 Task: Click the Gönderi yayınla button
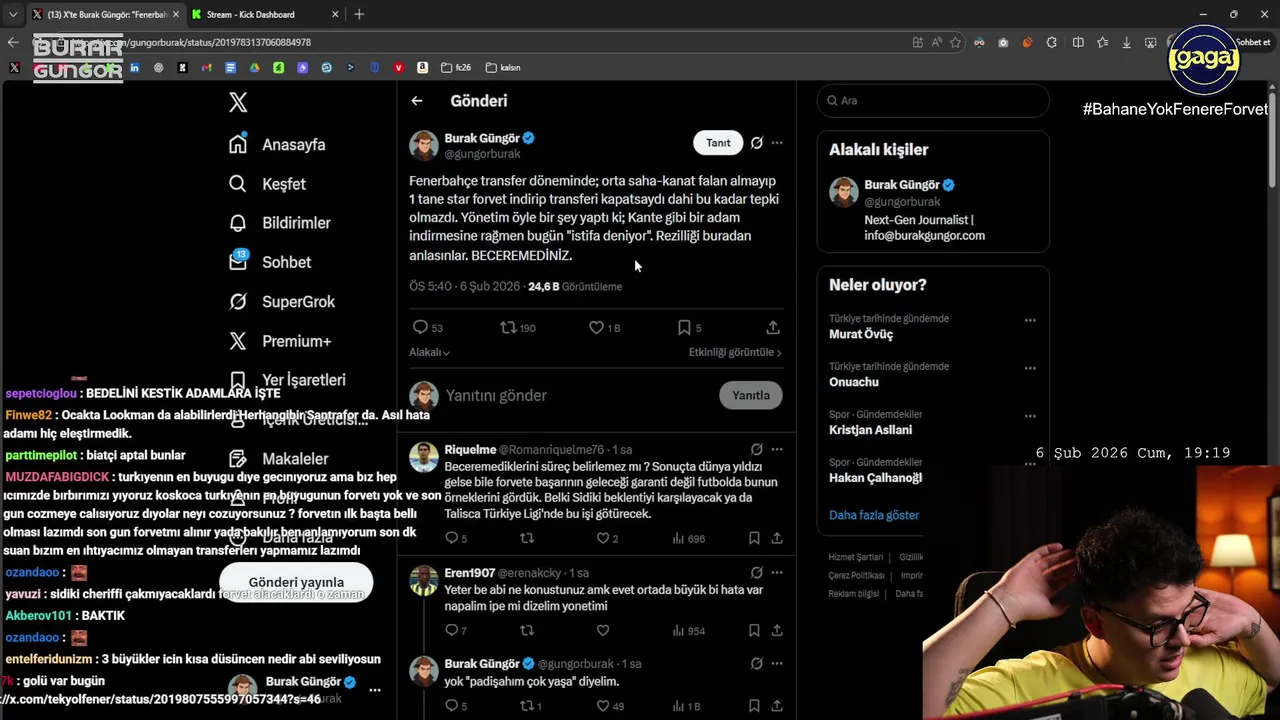(296, 582)
